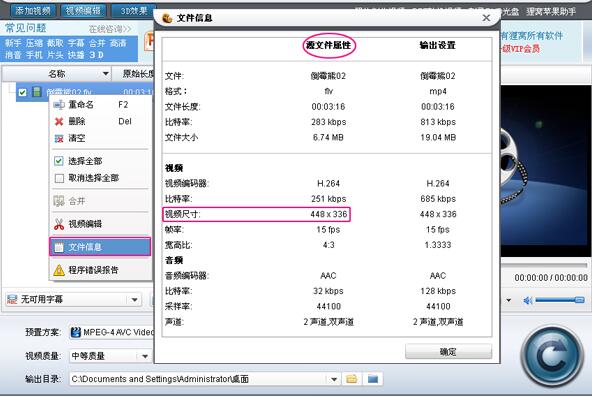This screenshot has height=397, width=592.
Task: Click 选择全部 menu entry
Action: pos(100,161)
